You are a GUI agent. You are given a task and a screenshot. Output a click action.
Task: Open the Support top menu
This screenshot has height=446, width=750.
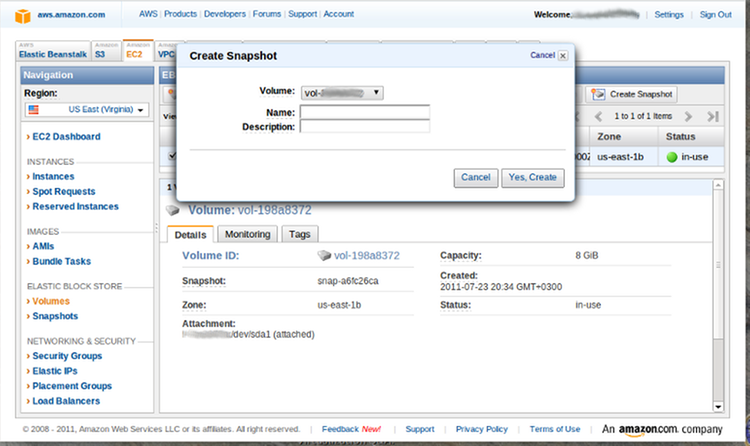click(x=302, y=14)
